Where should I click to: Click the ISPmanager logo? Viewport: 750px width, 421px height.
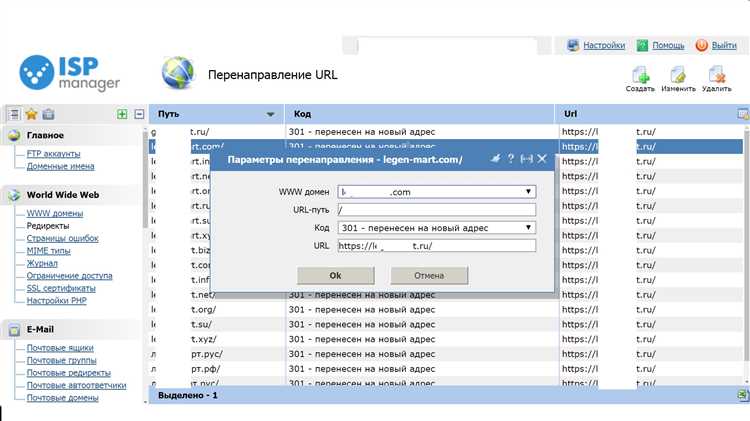(x=69, y=73)
